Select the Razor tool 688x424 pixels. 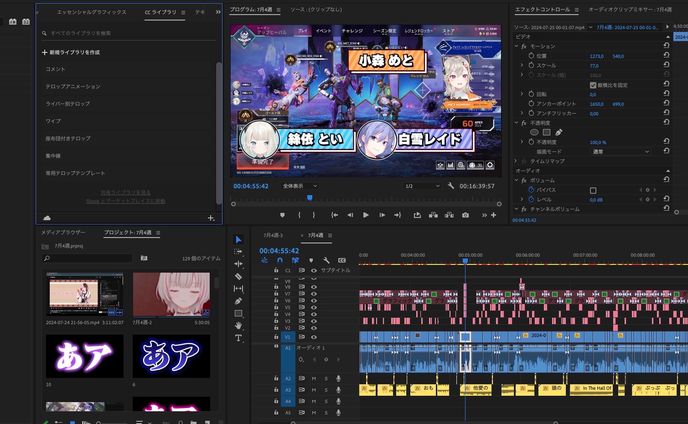pyautogui.click(x=238, y=276)
